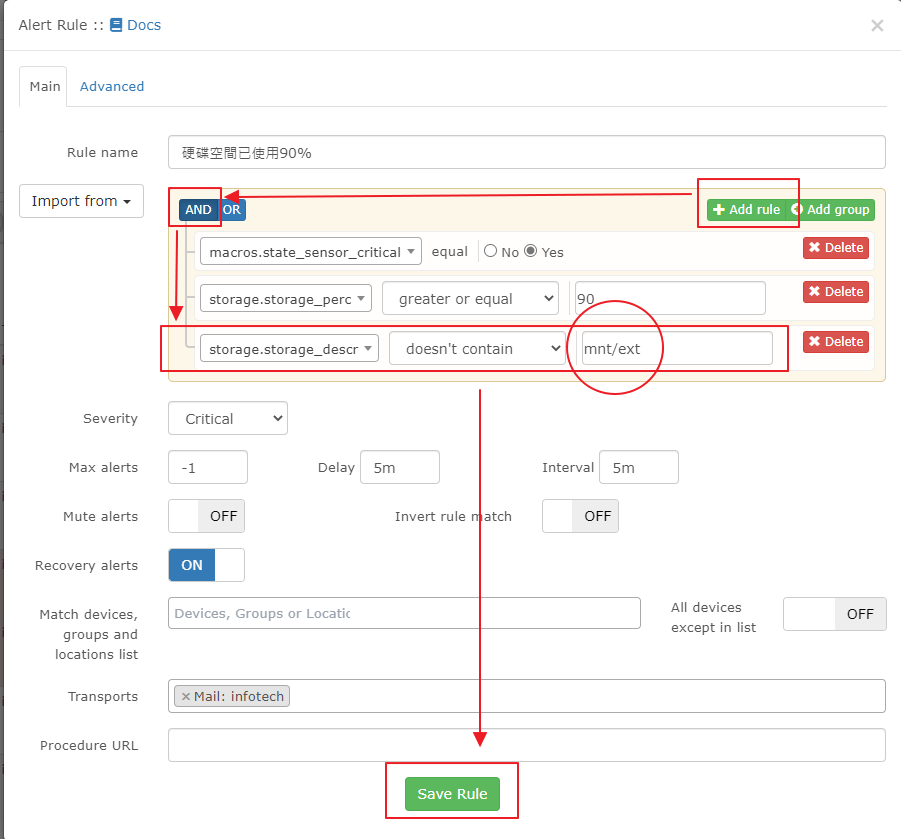901x839 pixels.
Task: Close the Alert Rule dialog
Action: pyautogui.click(x=877, y=25)
